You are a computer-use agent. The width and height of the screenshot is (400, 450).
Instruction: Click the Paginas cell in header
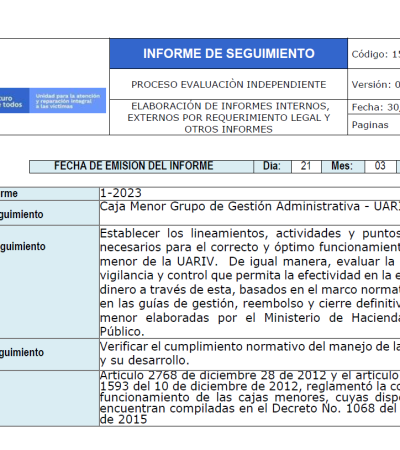click(374, 125)
